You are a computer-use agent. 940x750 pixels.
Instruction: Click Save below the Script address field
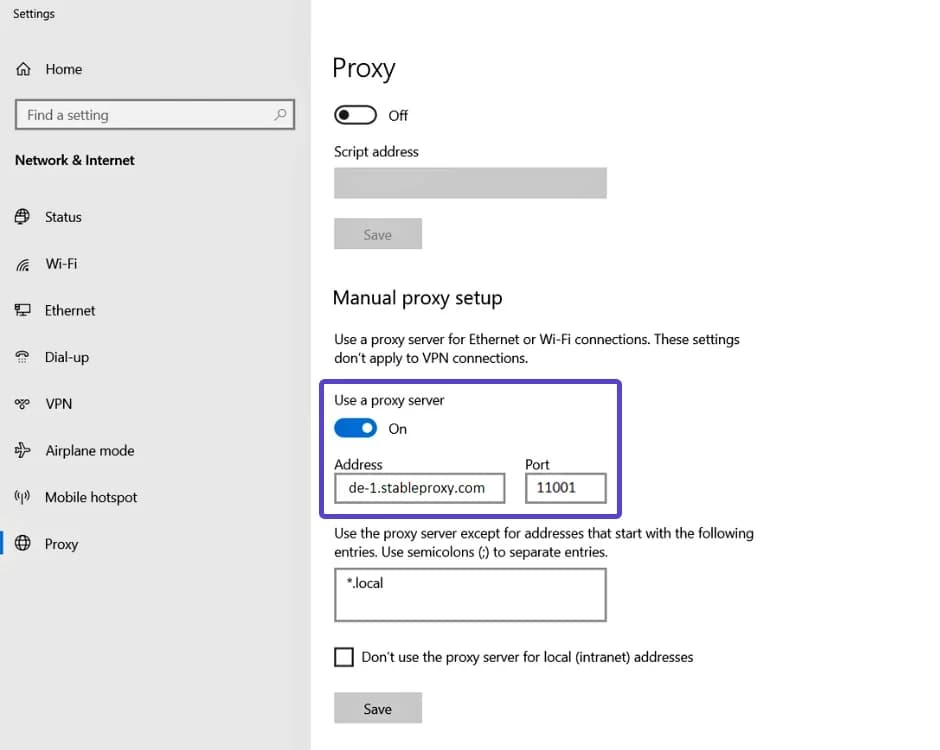point(378,233)
